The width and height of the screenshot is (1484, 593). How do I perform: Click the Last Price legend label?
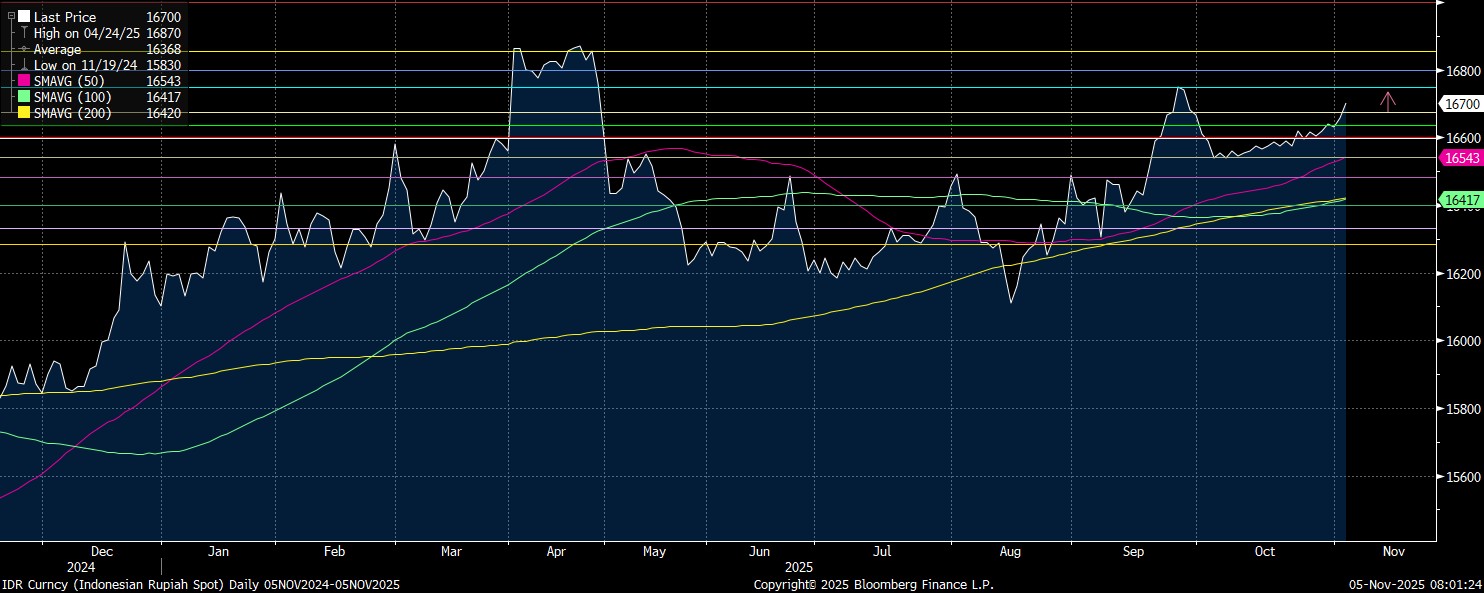65,17
